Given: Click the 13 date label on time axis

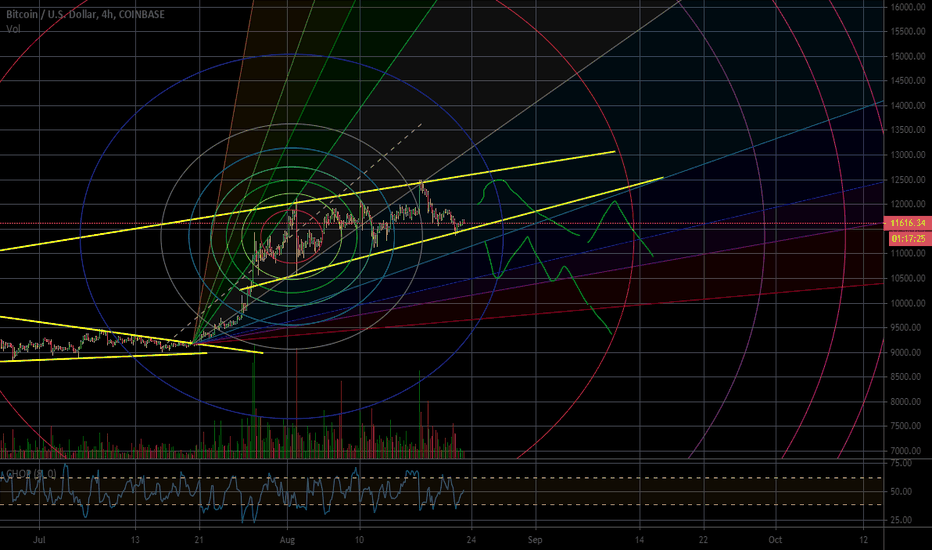Looking at the screenshot, I should pos(136,540).
